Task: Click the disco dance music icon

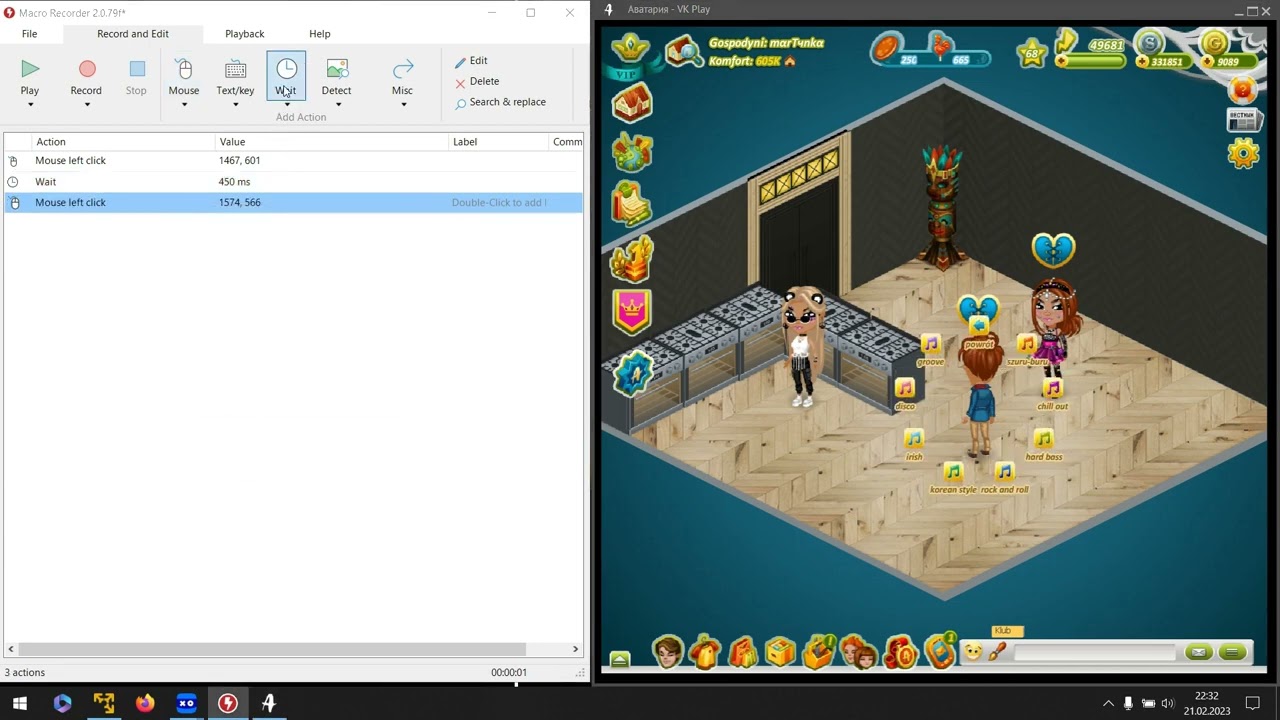Action: tap(905, 388)
